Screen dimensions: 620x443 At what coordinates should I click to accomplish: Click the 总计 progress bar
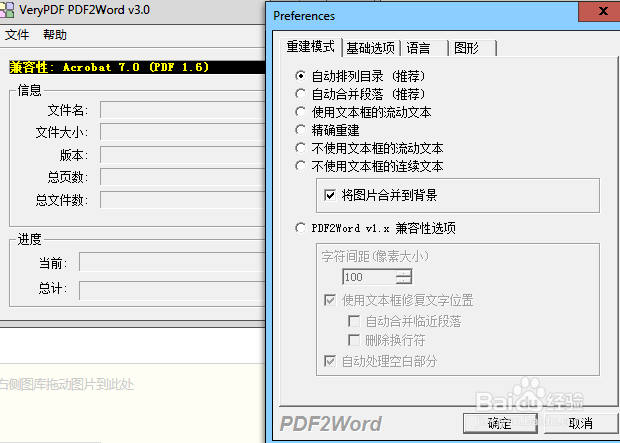[172, 291]
